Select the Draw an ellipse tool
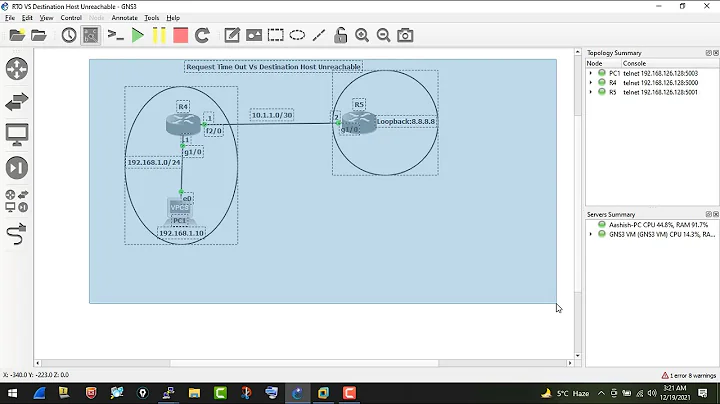 297,35
